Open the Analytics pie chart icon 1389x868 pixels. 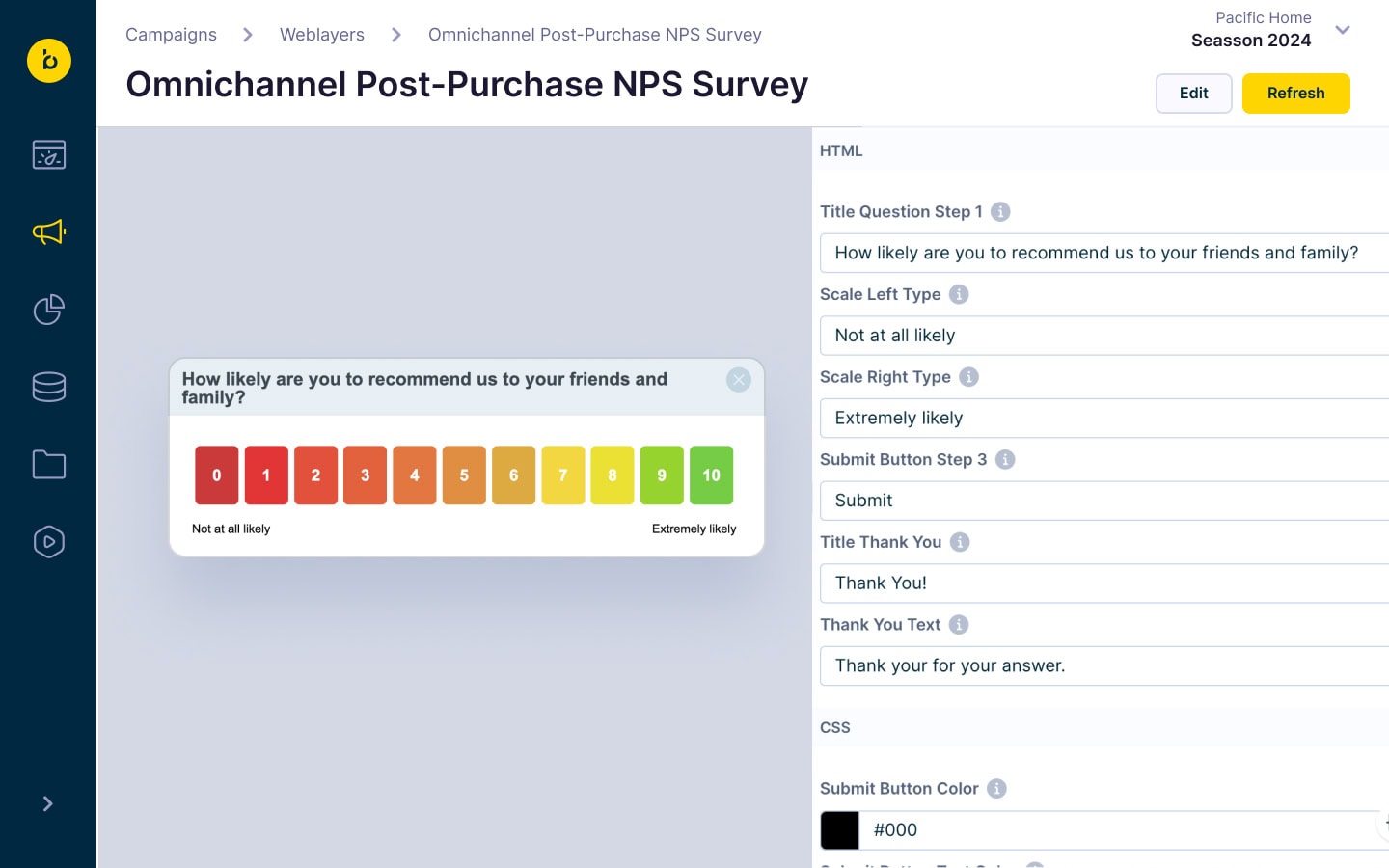click(x=49, y=310)
